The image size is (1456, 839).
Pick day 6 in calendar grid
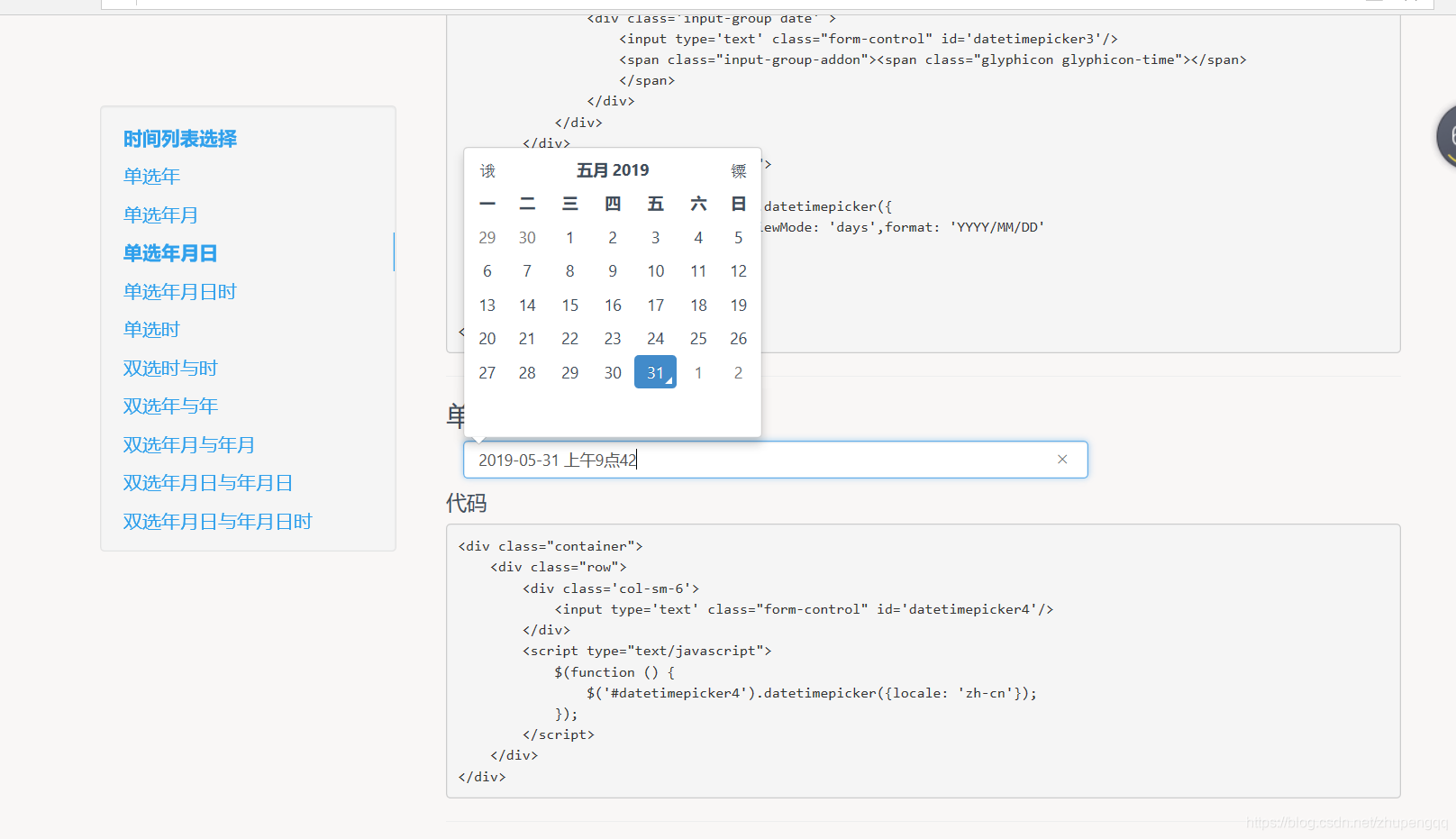(487, 271)
